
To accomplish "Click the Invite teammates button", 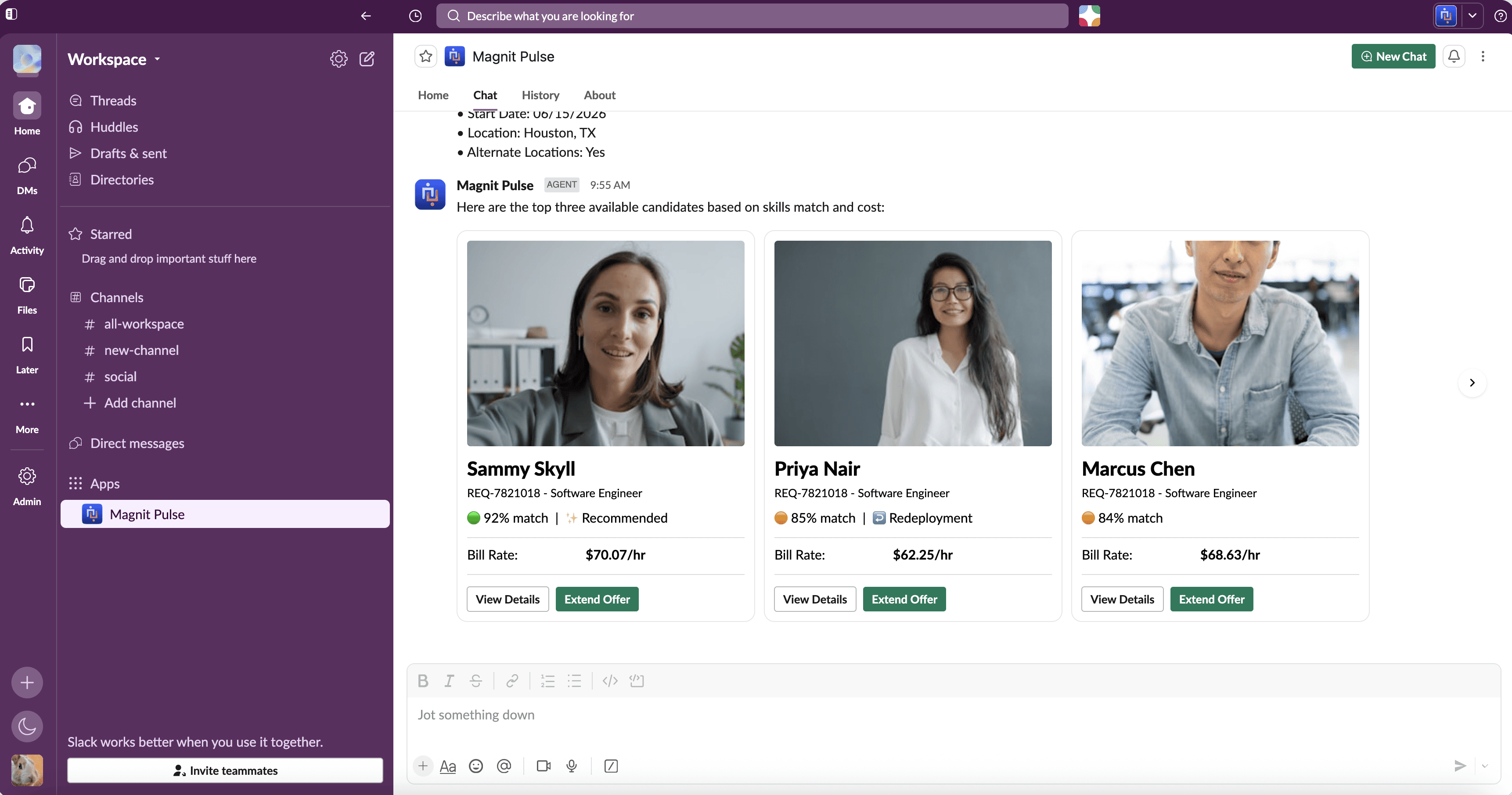I will 225,770.
